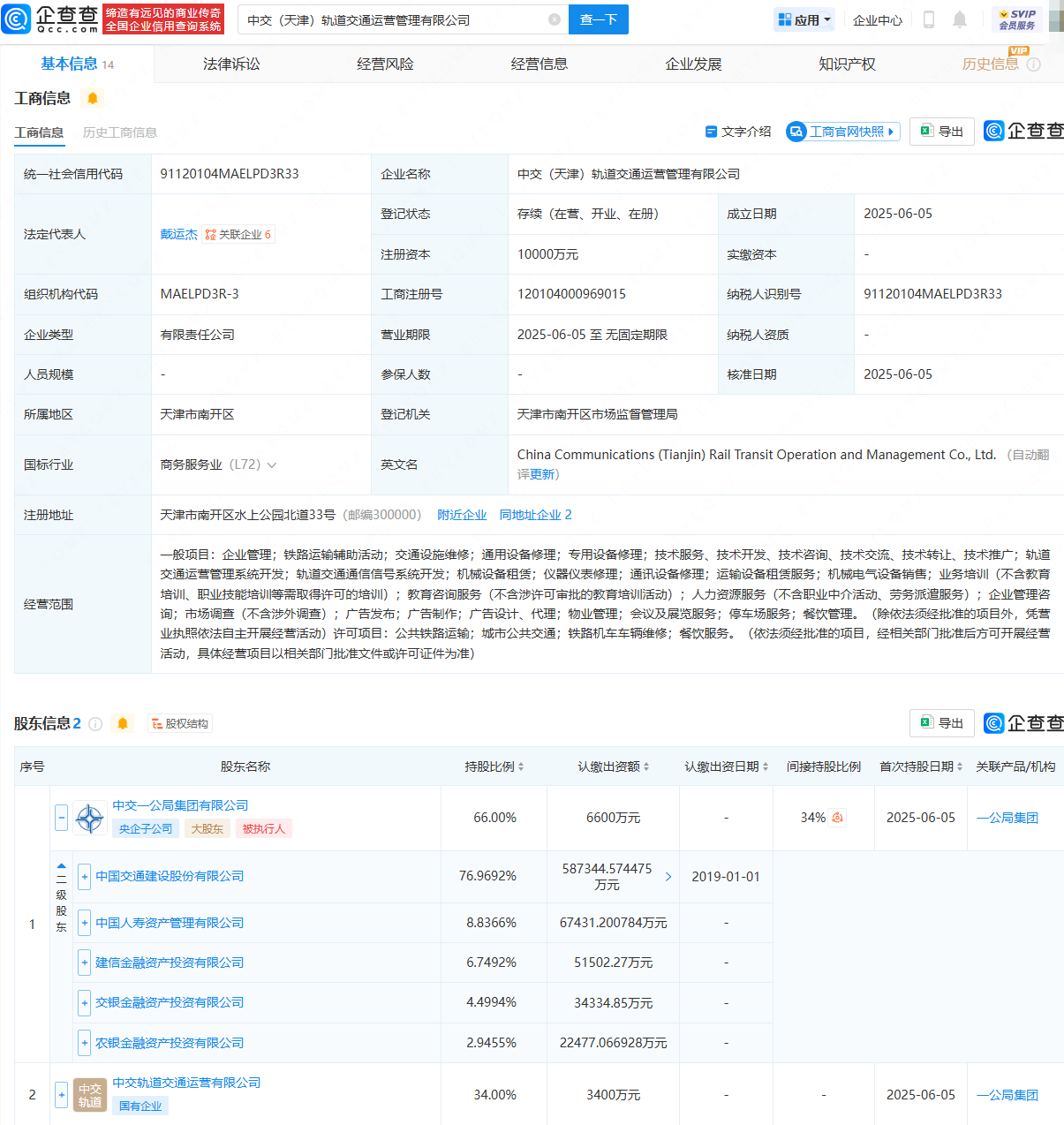Image resolution: width=1064 pixels, height=1125 pixels.
Task: Click the info icon beside 历史信息 tab
Action: [x=1034, y=64]
